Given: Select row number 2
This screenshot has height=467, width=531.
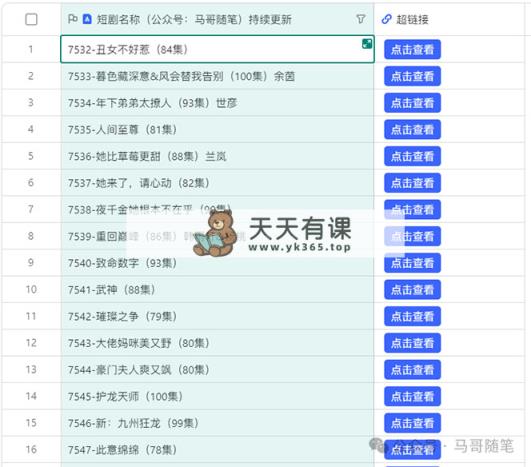Looking at the screenshot, I should [x=31, y=76].
